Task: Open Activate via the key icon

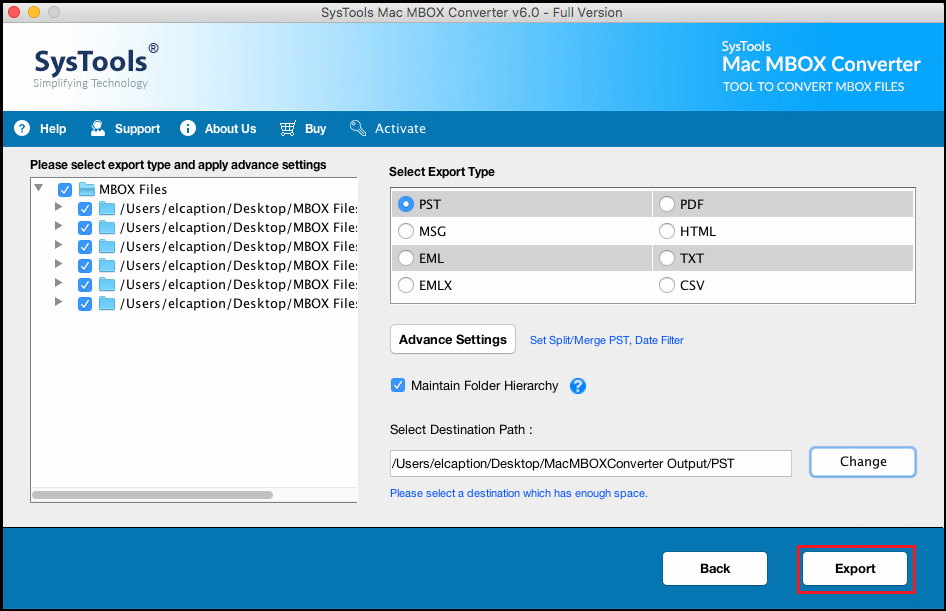Action: [358, 128]
